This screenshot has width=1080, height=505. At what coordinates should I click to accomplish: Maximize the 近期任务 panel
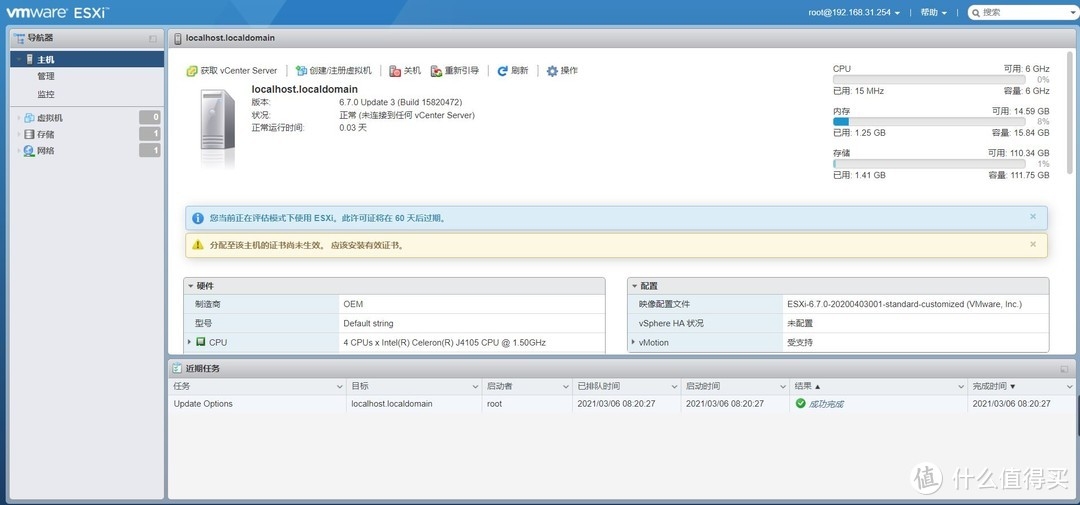click(1064, 369)
